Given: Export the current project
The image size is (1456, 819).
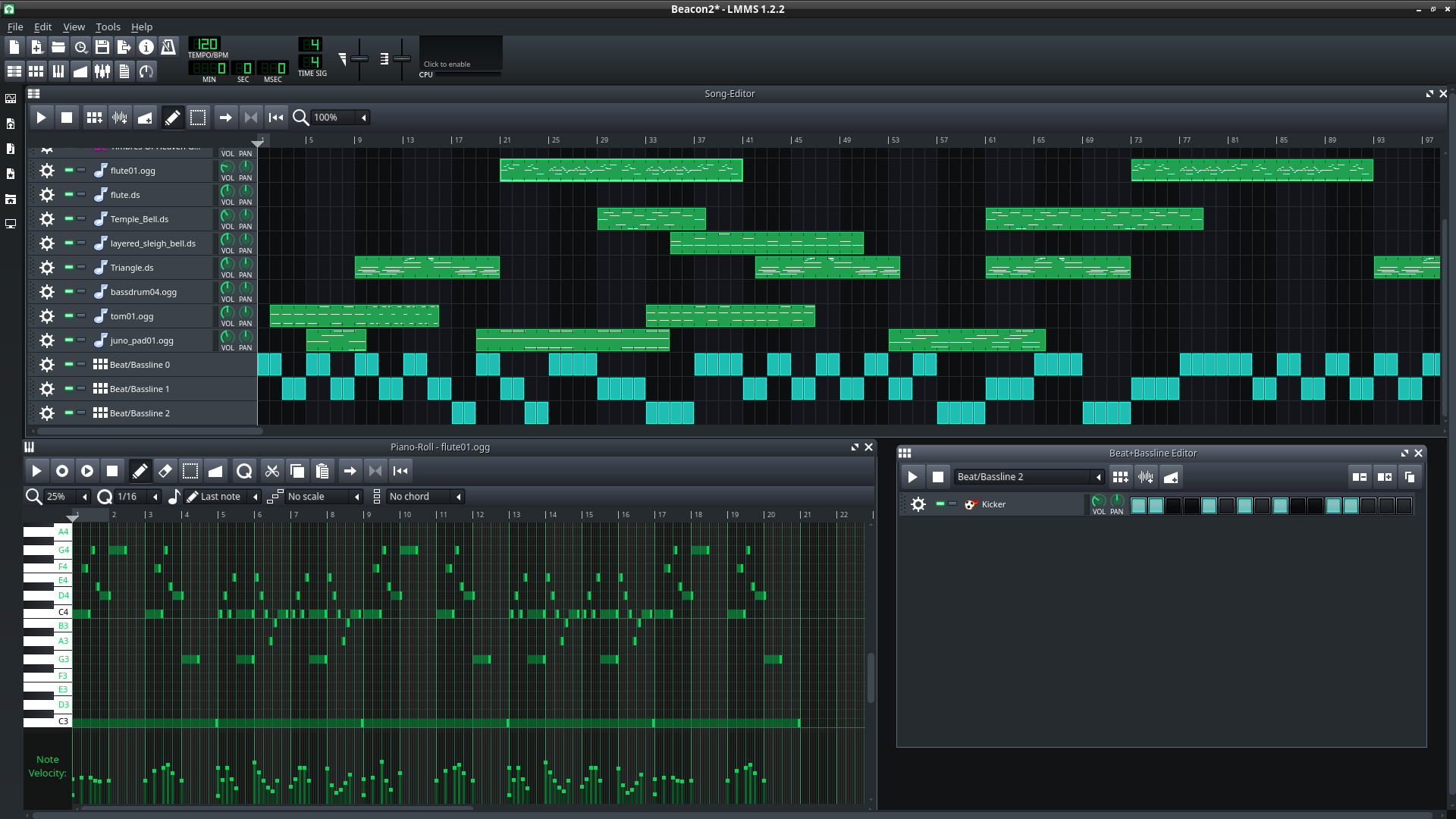Looking at the screenshot, I should point(124,47).
